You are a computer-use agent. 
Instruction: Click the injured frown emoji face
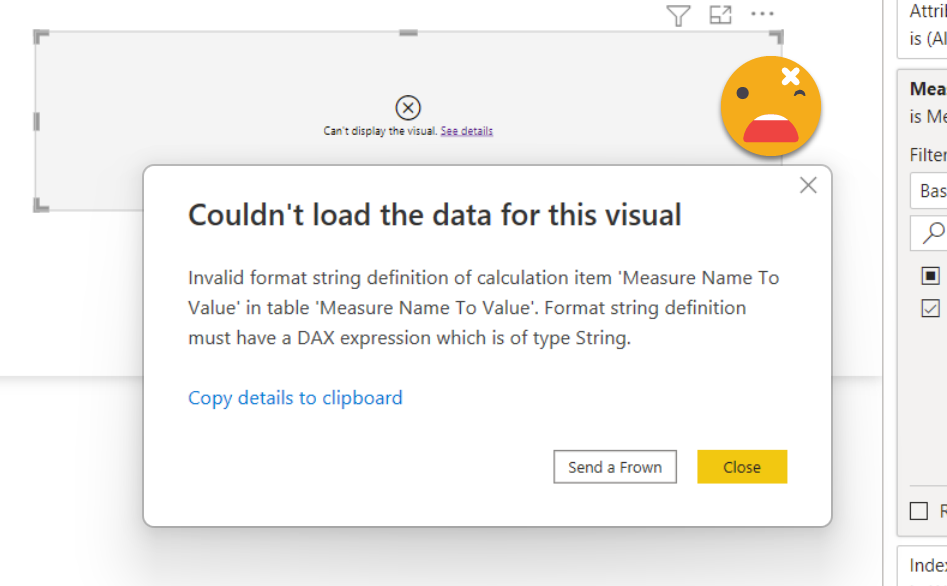point(770,106)
